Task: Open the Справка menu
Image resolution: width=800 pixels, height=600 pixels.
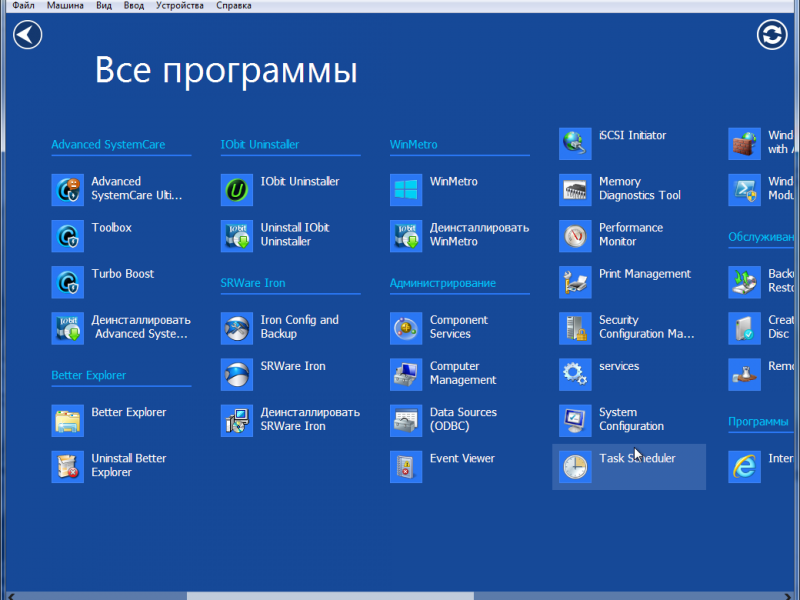Action: coord(234,6)
